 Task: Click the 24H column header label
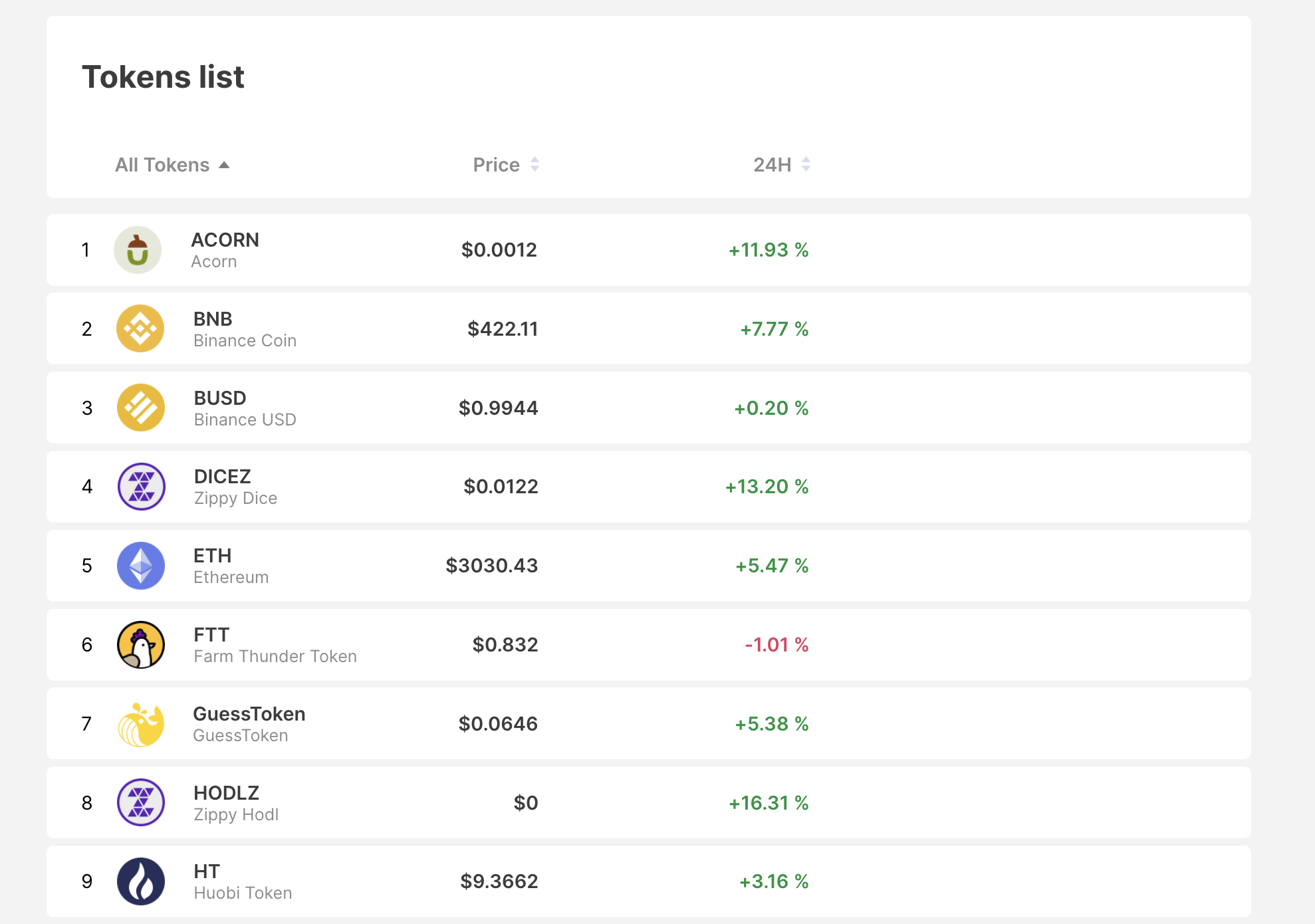772,165
